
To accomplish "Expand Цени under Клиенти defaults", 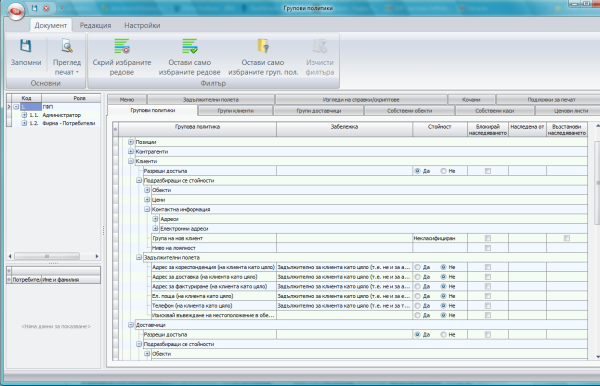I will coord(147,200).
